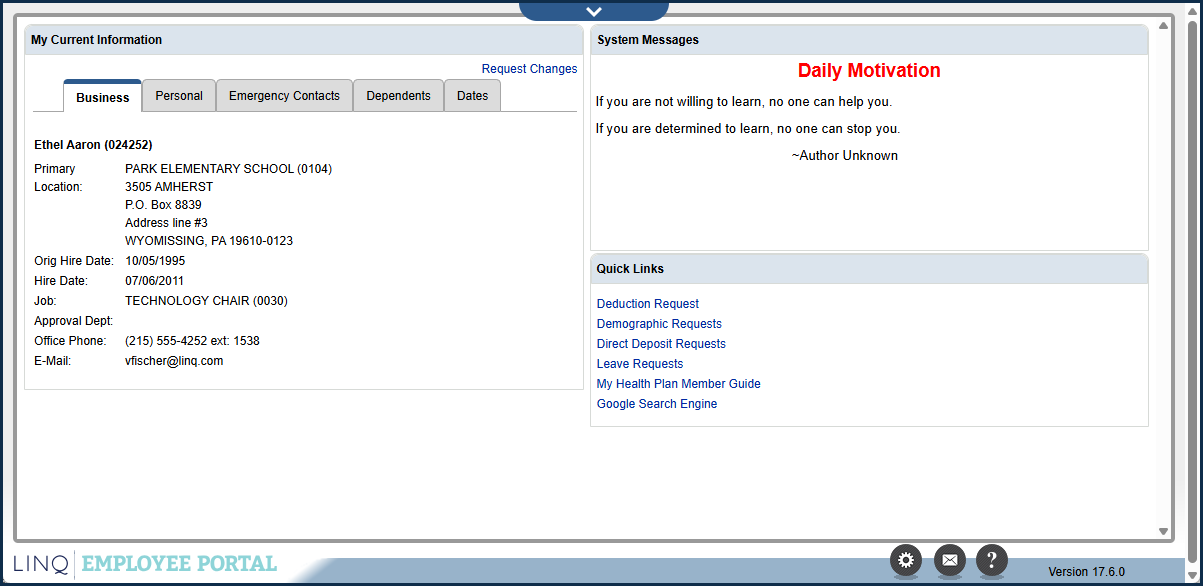Select the Dates tab
This screenshot has height=586, width=1203.
tap(472, 96)
